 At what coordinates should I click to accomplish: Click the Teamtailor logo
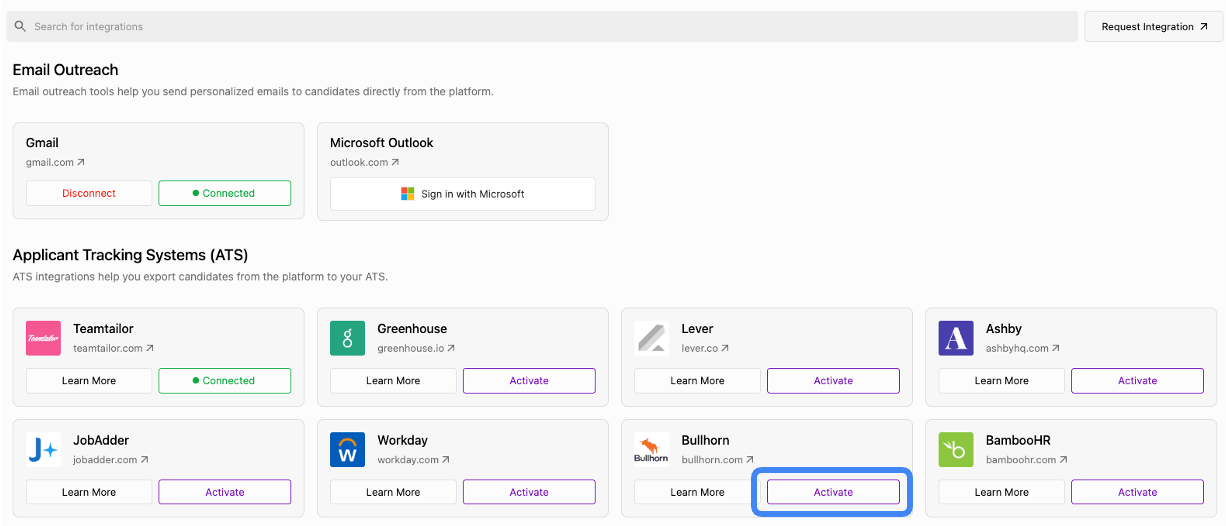point(43,338)
